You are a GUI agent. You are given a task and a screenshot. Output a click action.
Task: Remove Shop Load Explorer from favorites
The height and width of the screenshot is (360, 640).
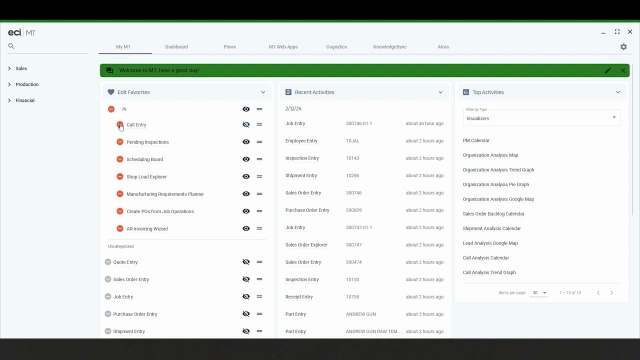click(x=120, y=176)
